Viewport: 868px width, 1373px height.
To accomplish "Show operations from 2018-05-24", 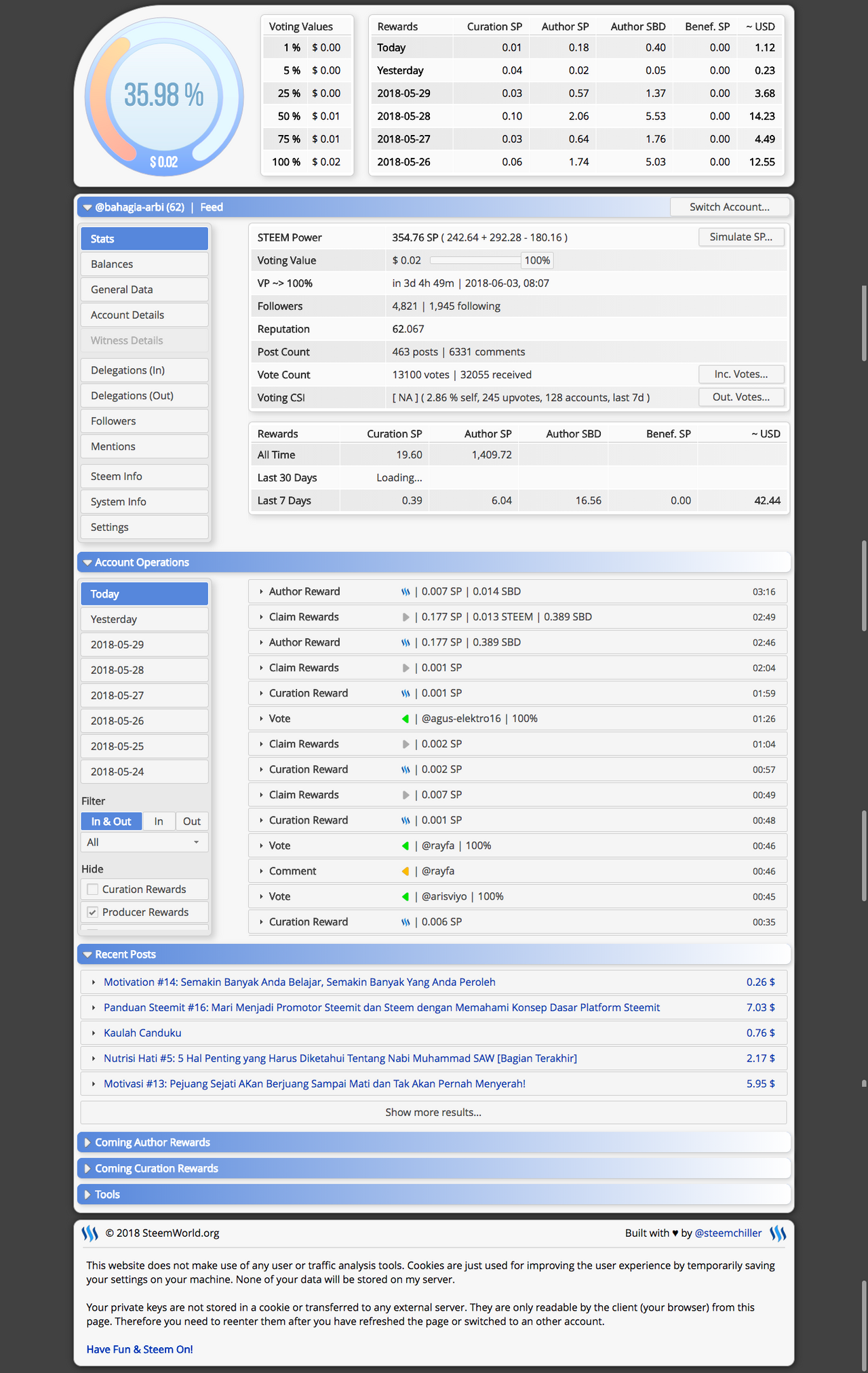I will click(144, 772).
